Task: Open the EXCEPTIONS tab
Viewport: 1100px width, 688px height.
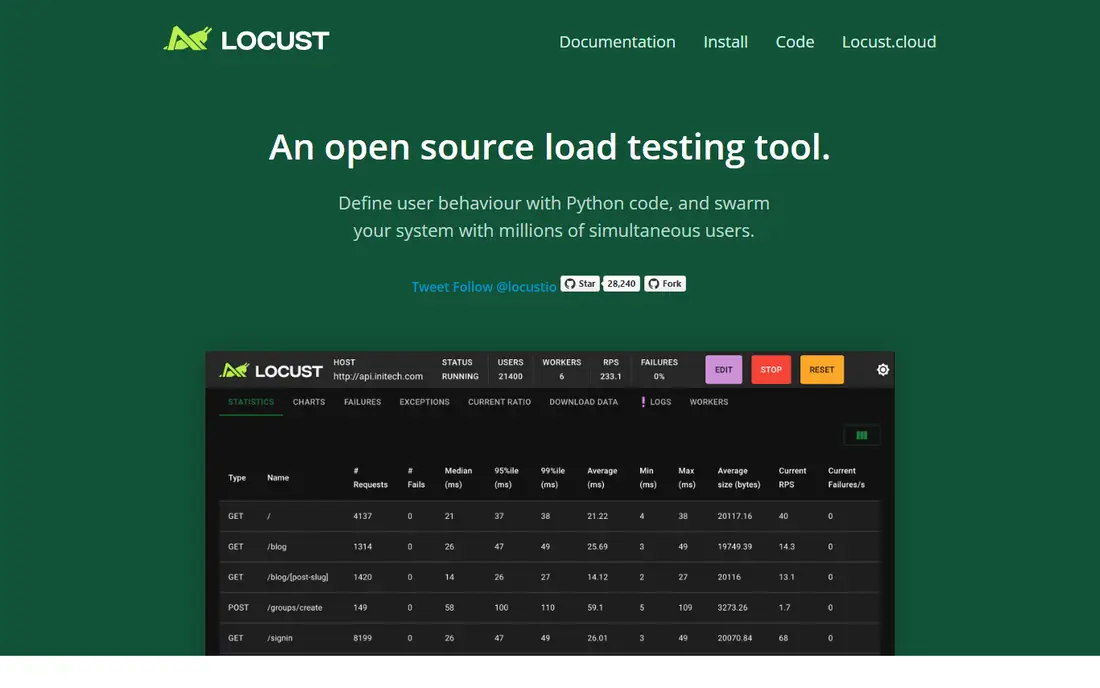Action: click(x=424, y=402)
